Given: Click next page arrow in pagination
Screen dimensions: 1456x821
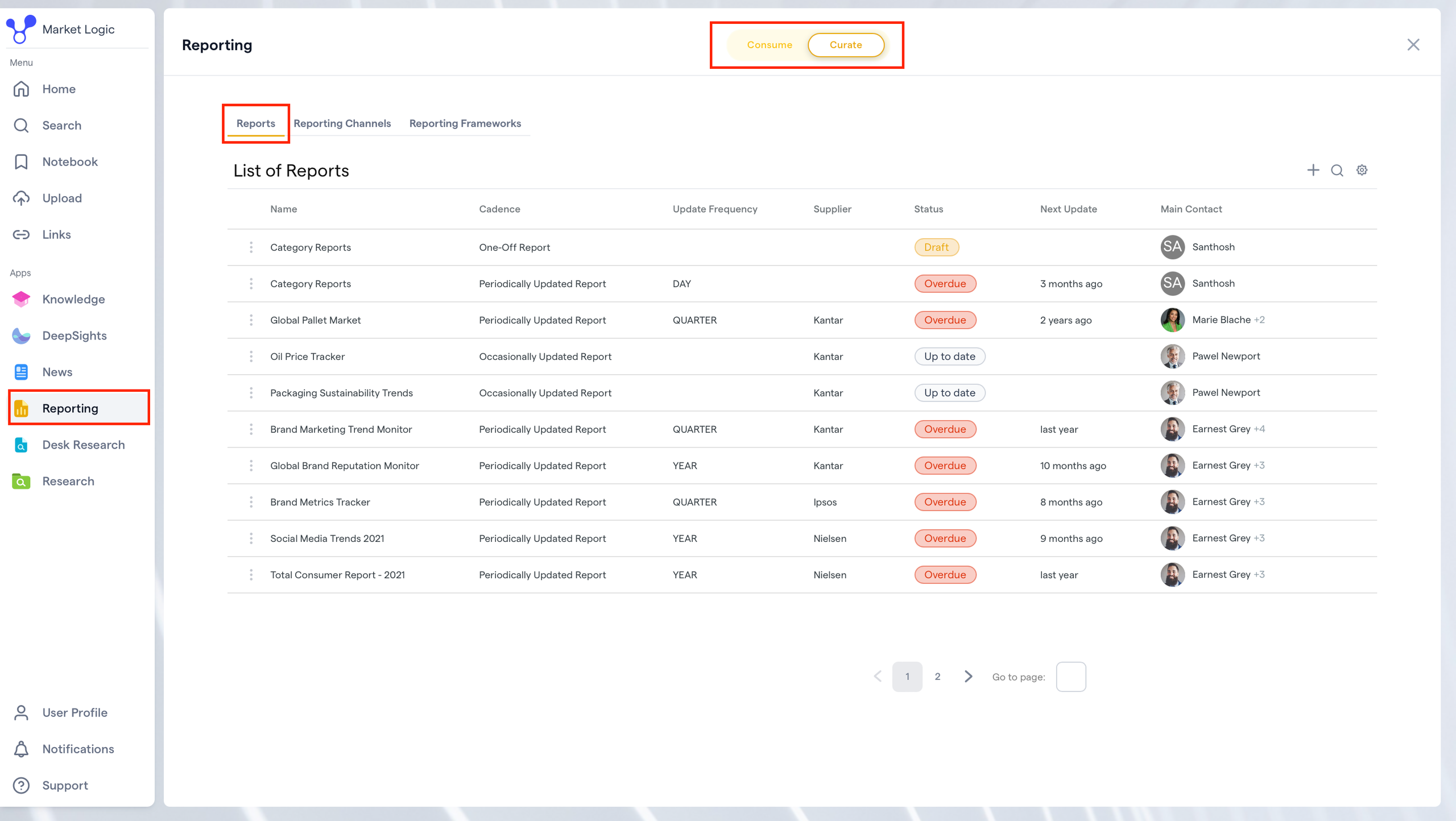Looking at the screenshot, I should click(x=968, y=677).
